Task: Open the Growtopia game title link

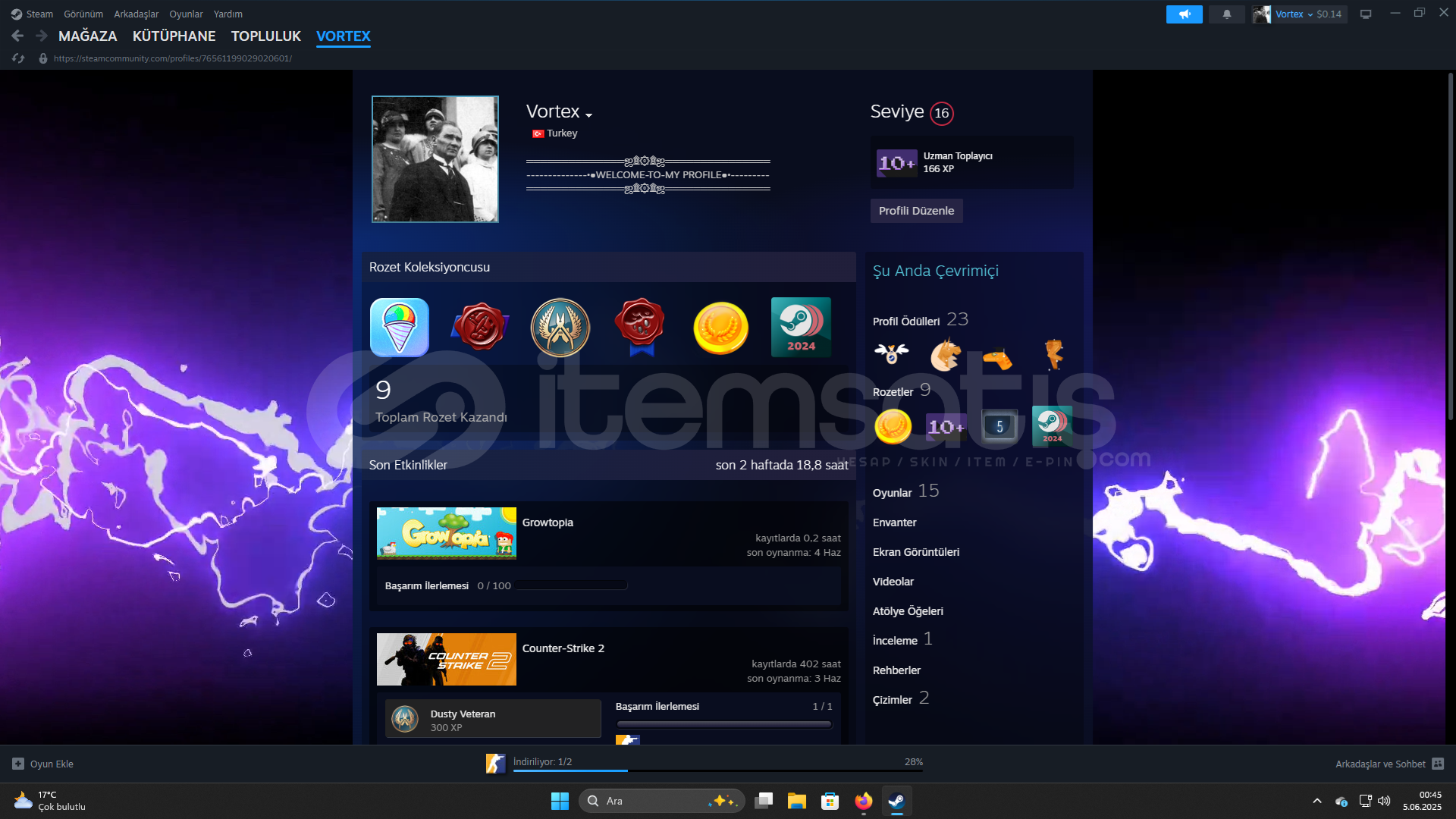Action: click(548, 522)
